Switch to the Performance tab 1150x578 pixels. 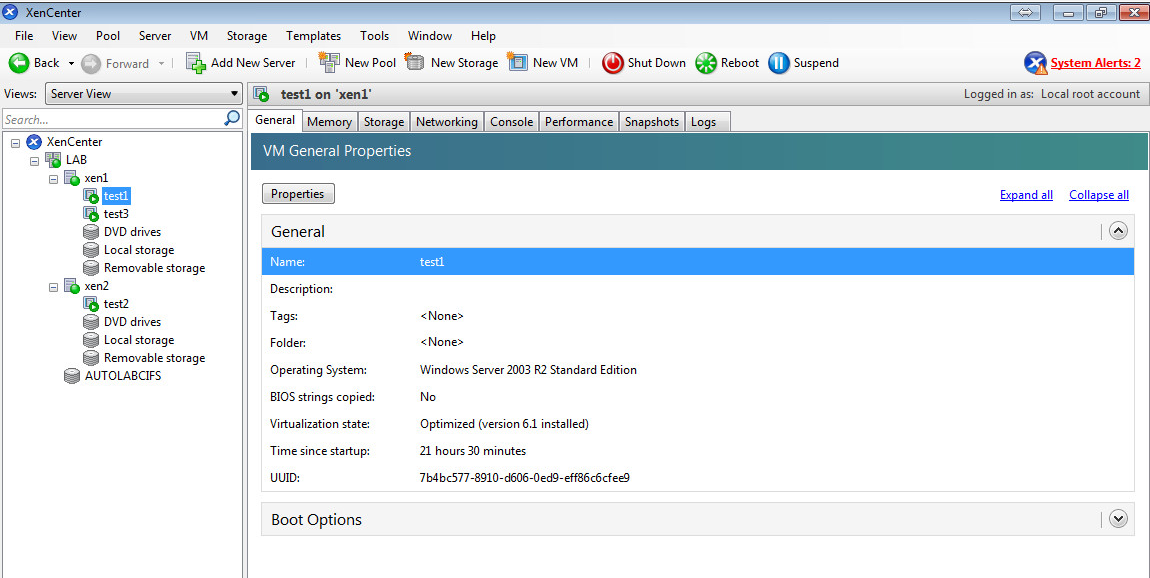[x=578, y=122]
